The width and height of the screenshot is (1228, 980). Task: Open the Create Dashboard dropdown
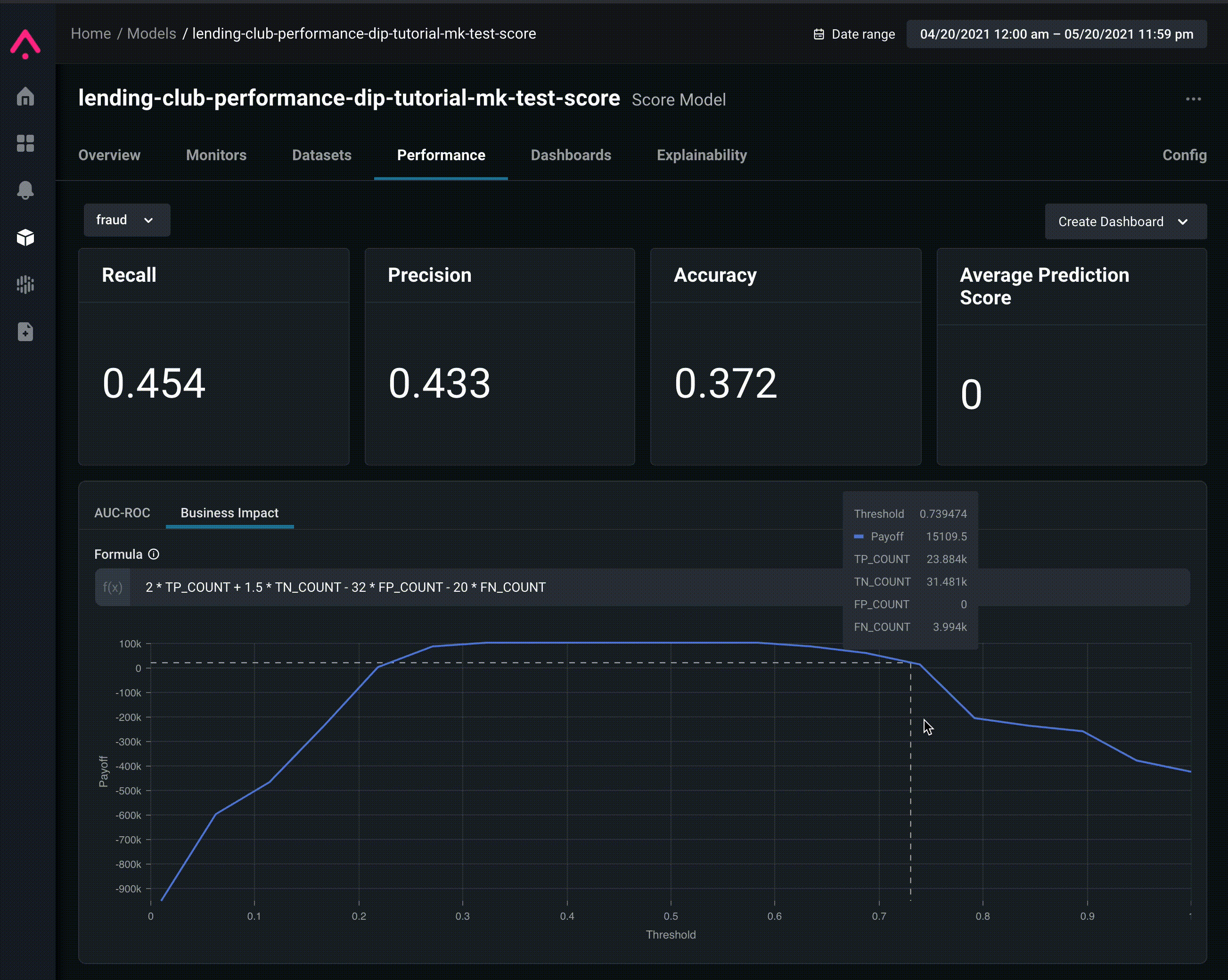point(1125,221)
